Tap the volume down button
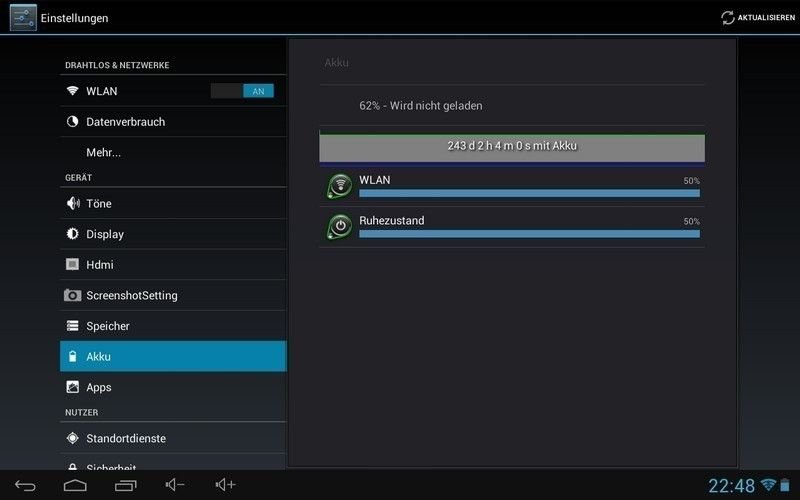This screenshot has height=500, width=800. click(x=174, y=485)
